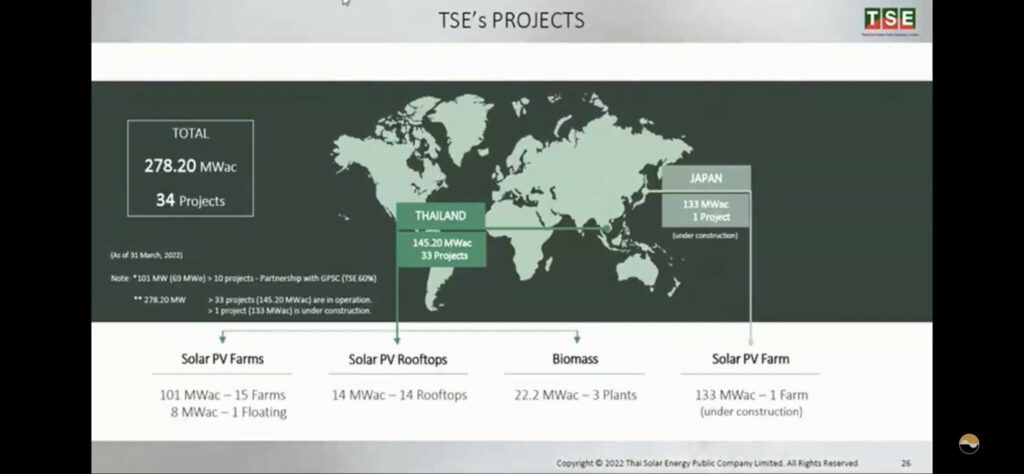Click the arrow above Solar PV Farms

pyautogui.click(x=222, y=339)
